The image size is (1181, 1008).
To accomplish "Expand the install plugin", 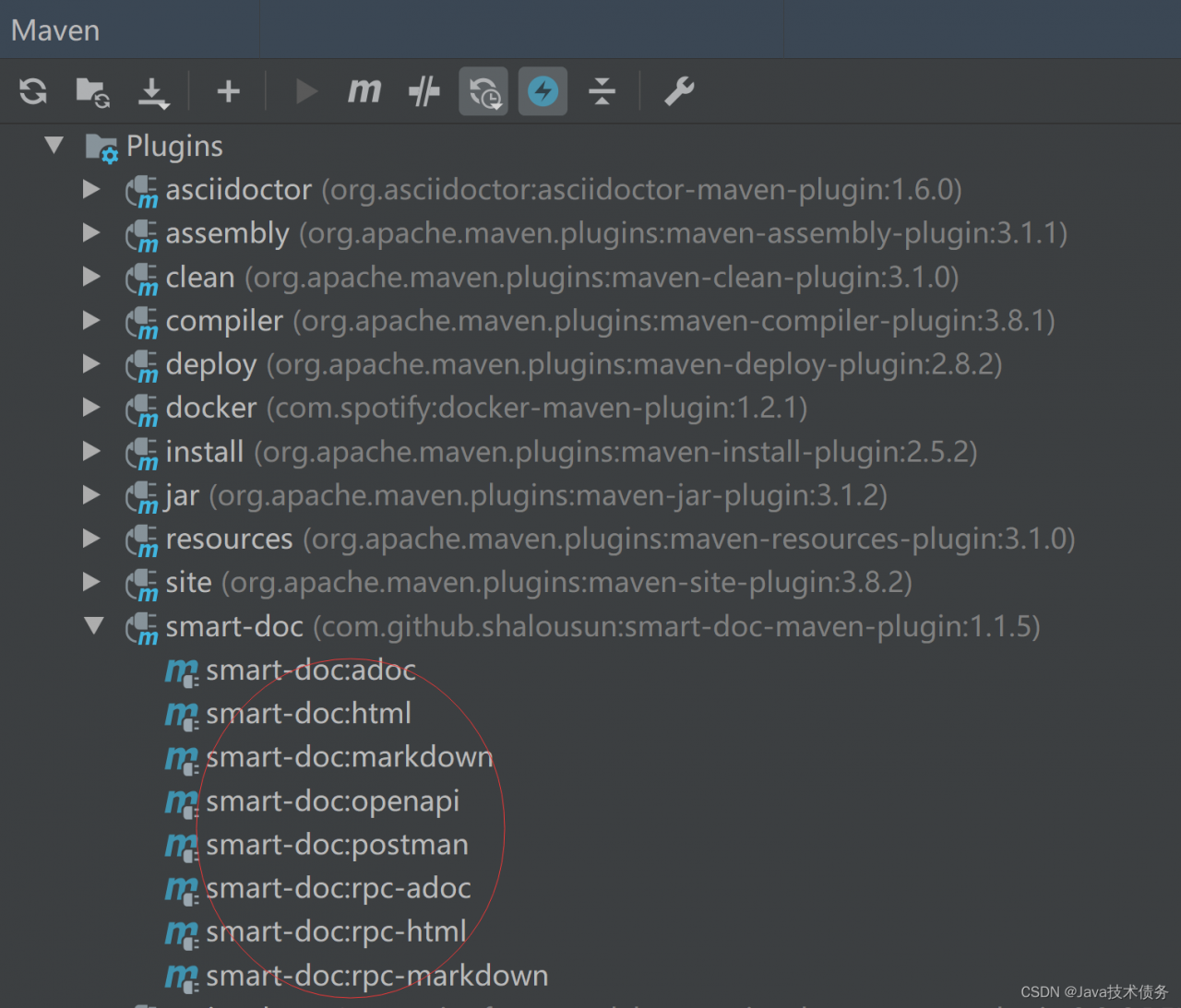I will [90, 451].
